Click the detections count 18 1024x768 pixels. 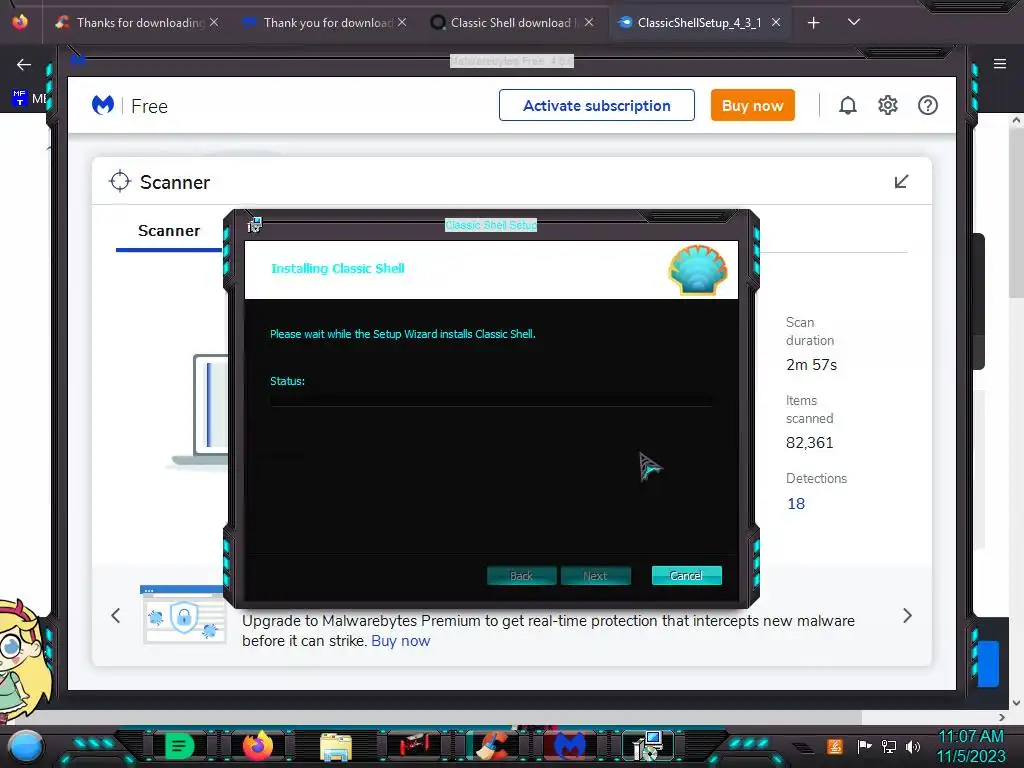click(x=795, y=504)
